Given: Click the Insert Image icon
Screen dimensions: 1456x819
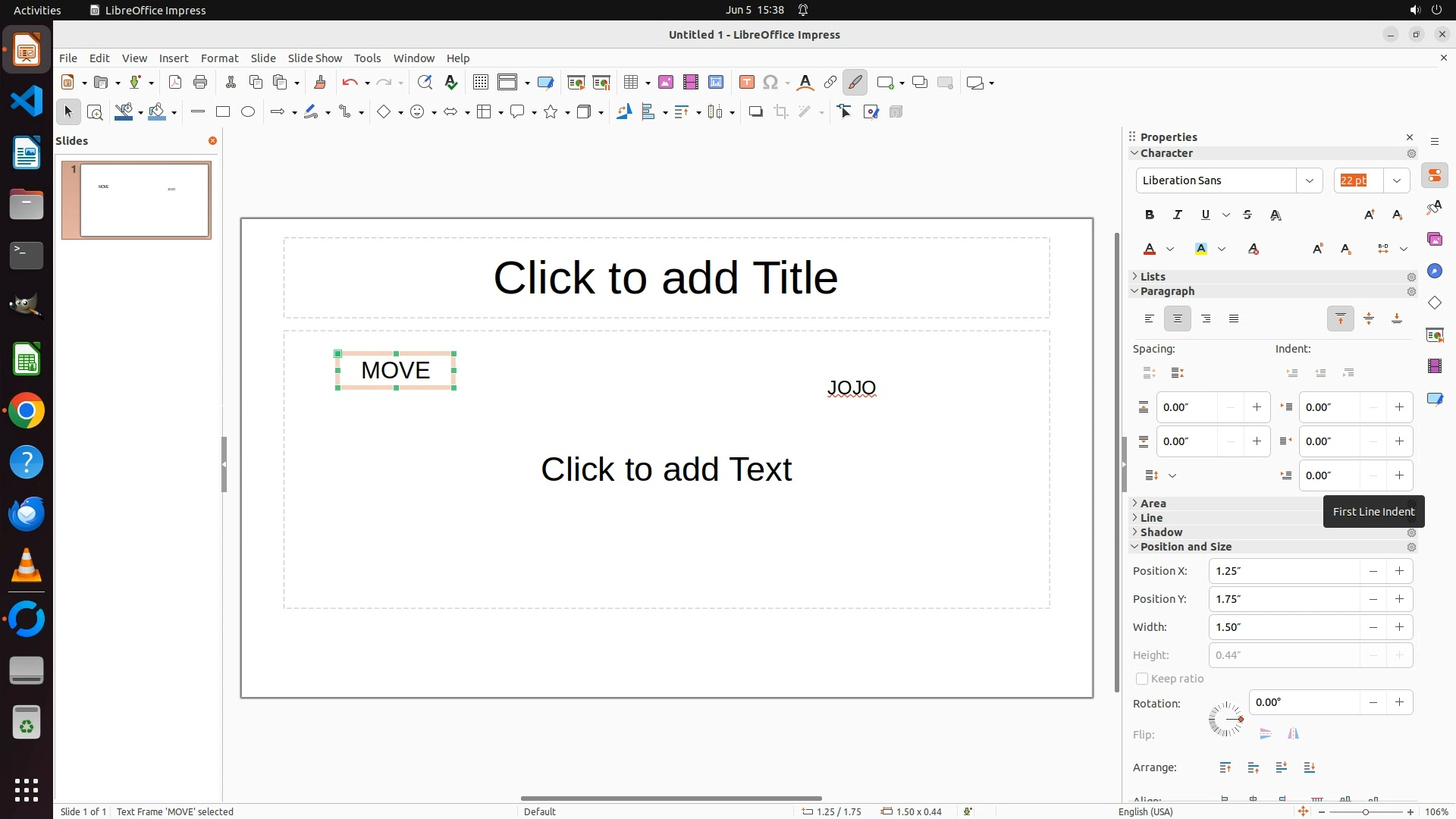Looking at the screenshot, I should pyautogui.click(x=666, y=83).
